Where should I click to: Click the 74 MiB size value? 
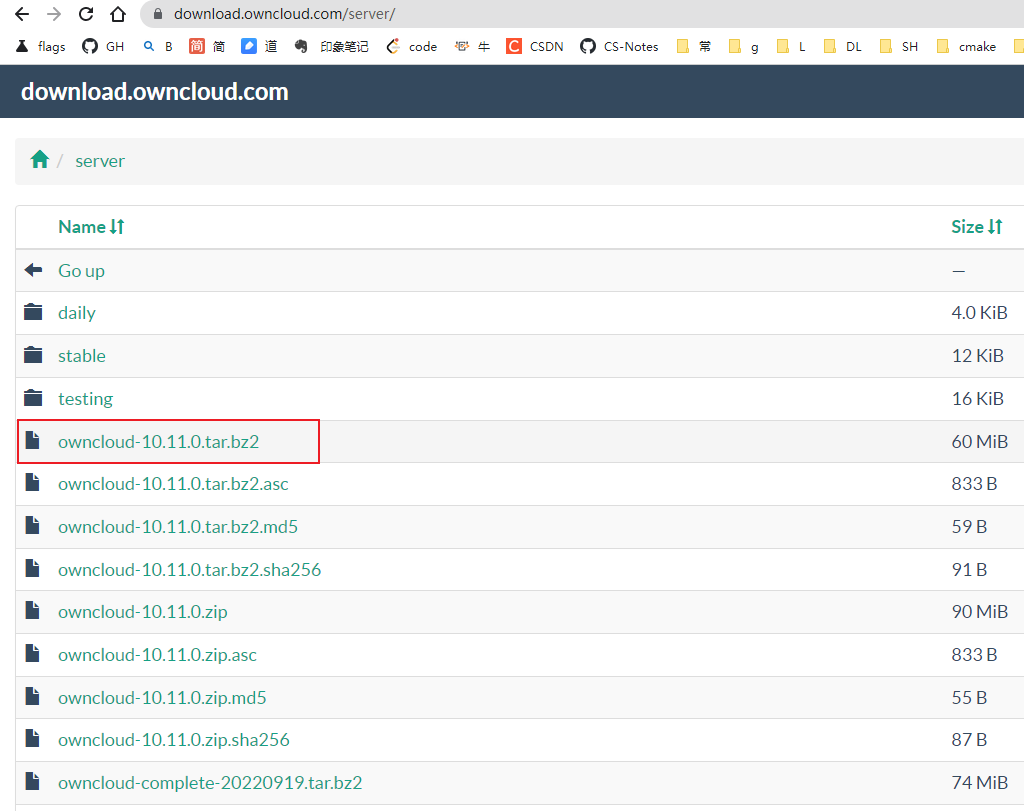(x=980, y=782)
